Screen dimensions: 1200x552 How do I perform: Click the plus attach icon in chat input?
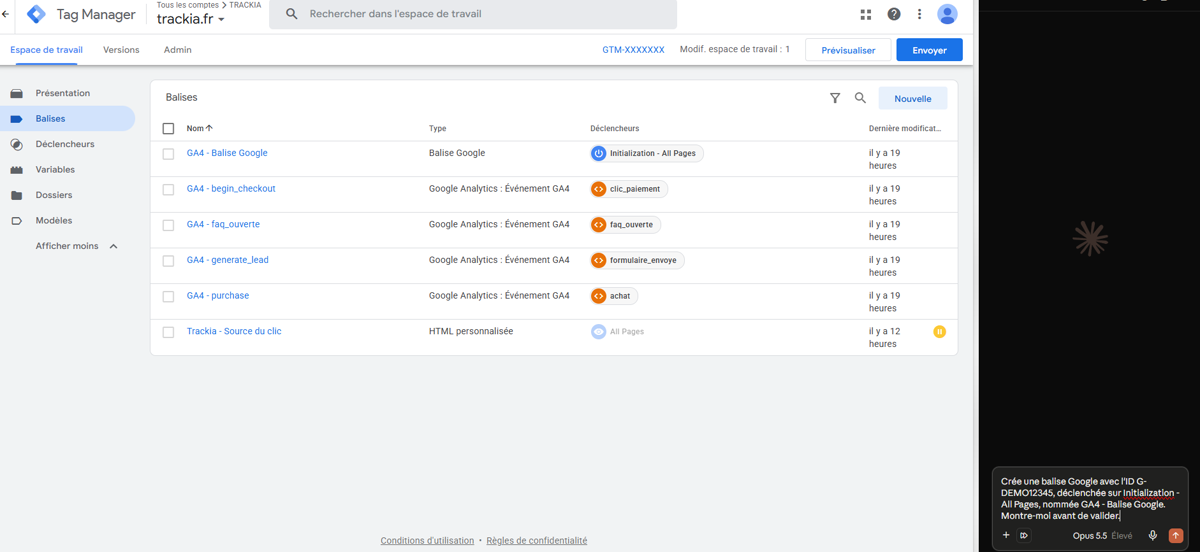coord(1006,536)
